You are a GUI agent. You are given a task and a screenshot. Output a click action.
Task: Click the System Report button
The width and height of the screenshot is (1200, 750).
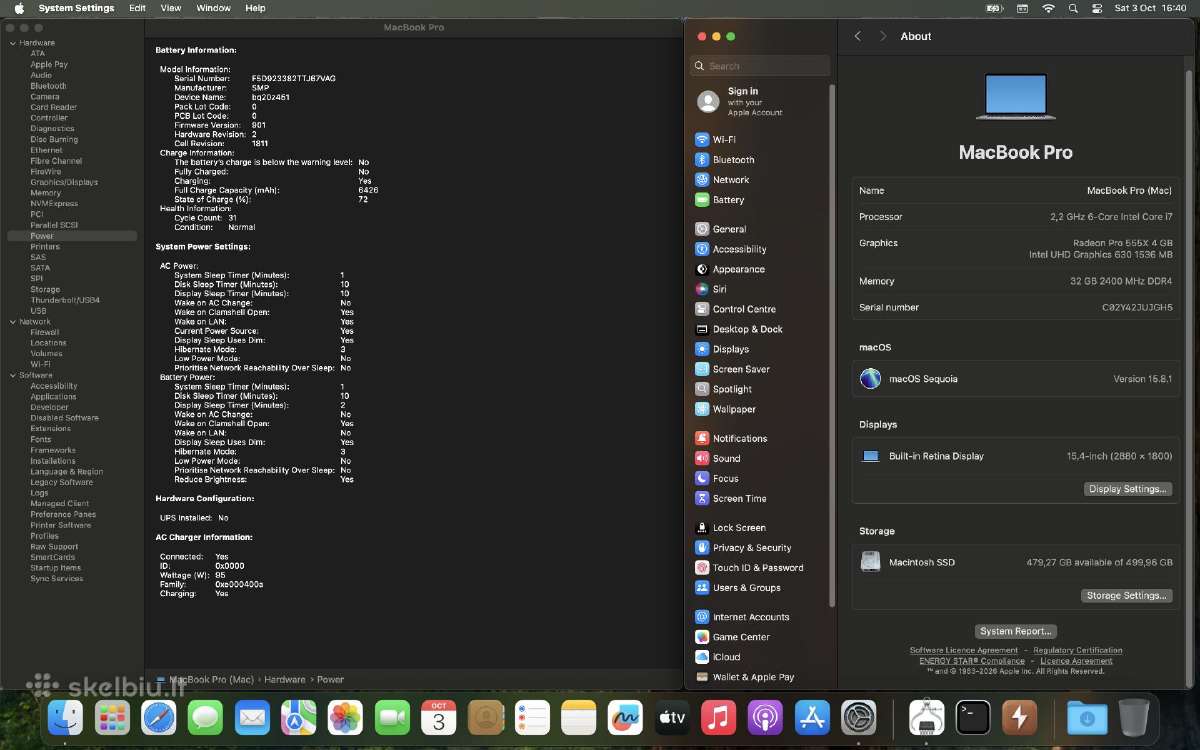click(1016, 631)
